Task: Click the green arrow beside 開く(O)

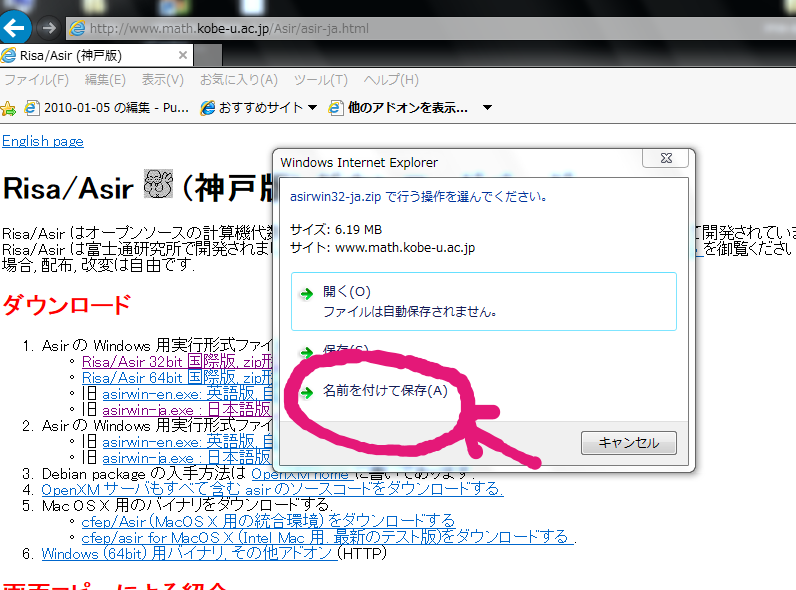Action: pos(307,293)
